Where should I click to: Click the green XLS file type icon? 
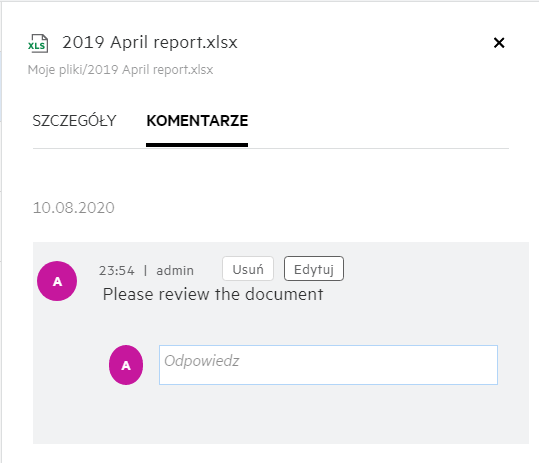[38, 43]
